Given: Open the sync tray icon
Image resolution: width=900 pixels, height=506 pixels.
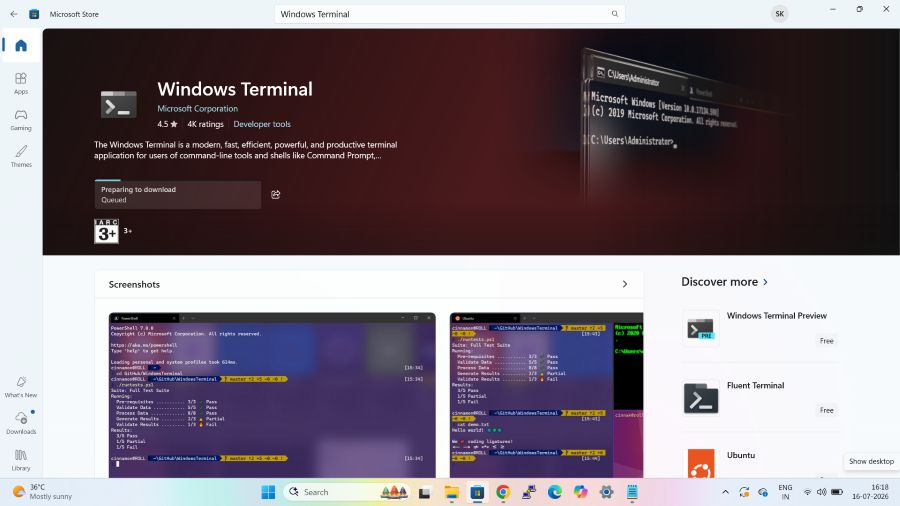Looking at the screenshot, I should tap(744, 492).
